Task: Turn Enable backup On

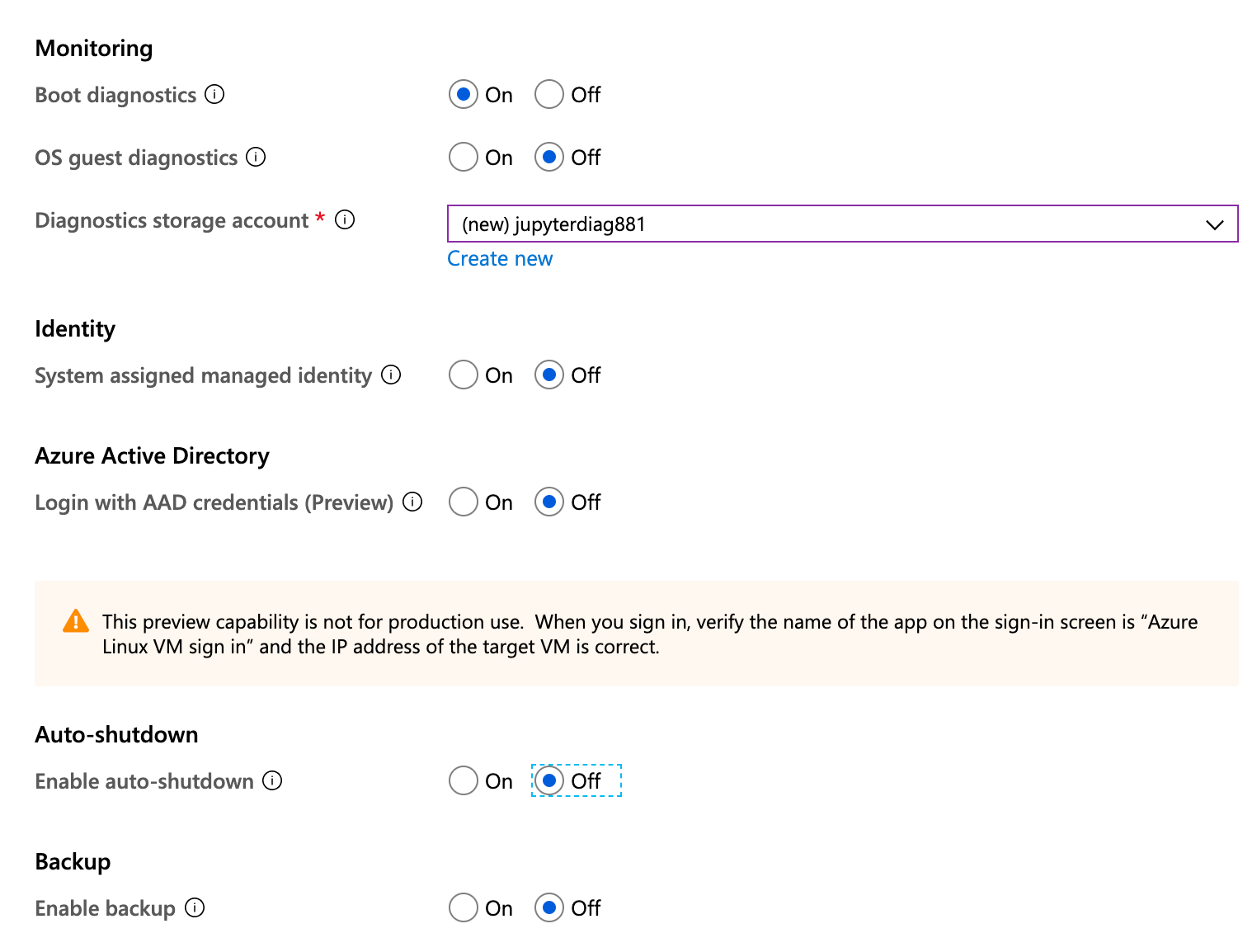Action: tap(464, 907)
